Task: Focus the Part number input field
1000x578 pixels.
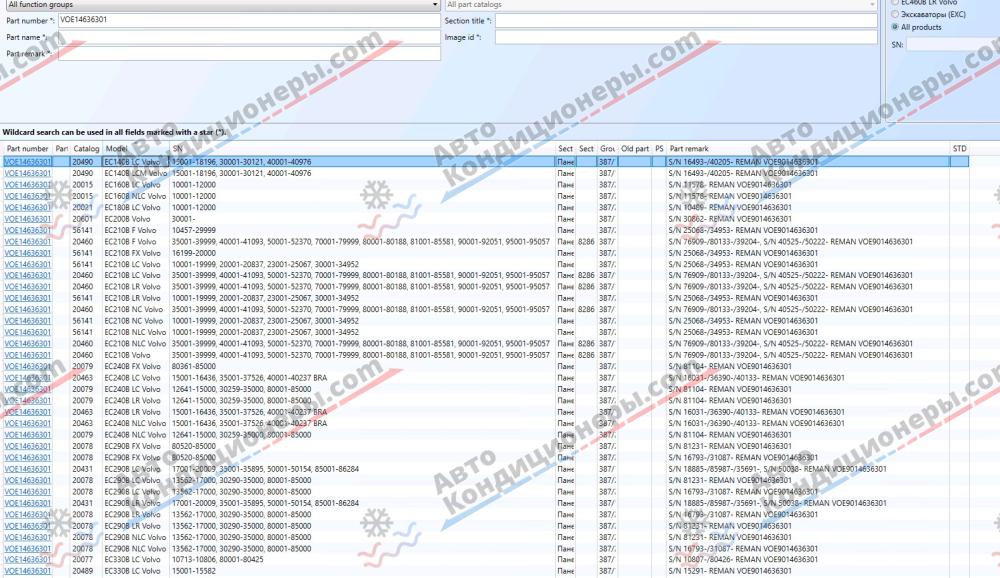Action: (x=249, y=20)
